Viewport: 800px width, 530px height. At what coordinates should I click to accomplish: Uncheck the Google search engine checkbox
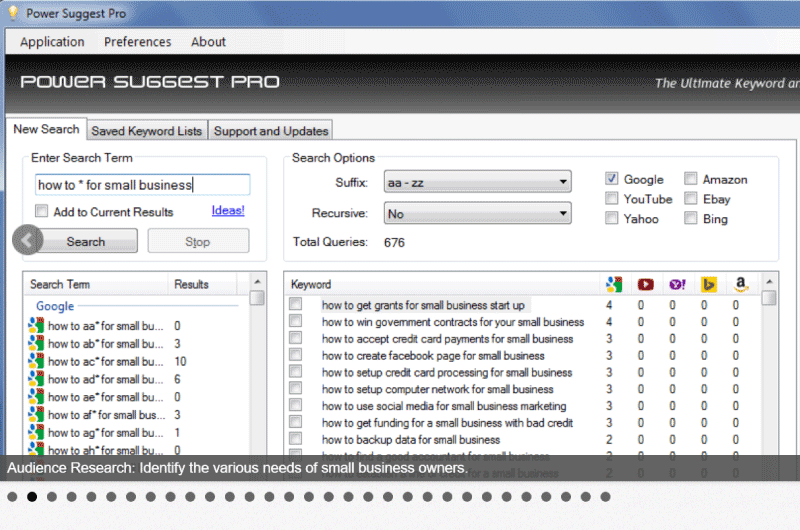click(612, 179)
